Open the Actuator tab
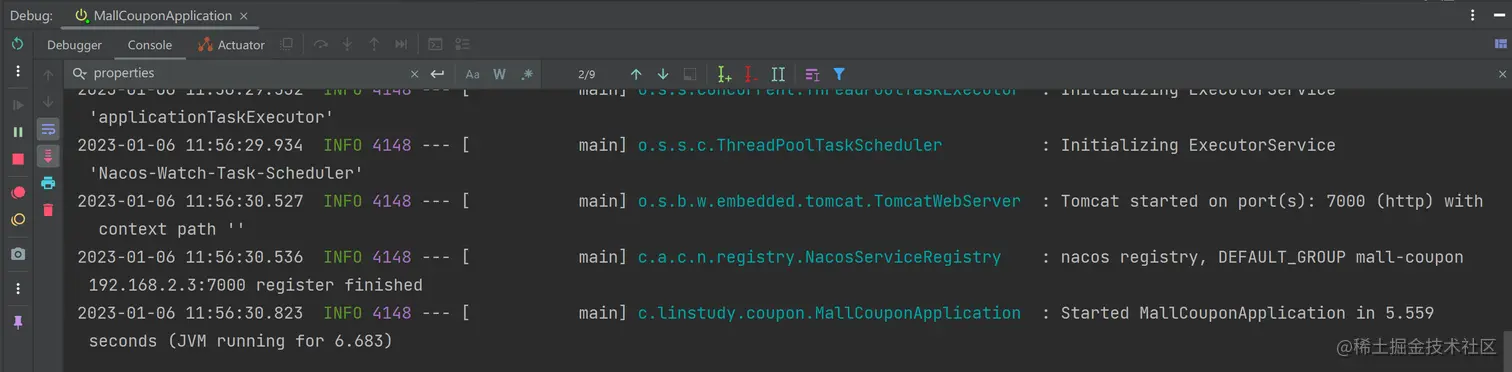The height and width of the screenshot is (372, 1512). coord(231,45)
